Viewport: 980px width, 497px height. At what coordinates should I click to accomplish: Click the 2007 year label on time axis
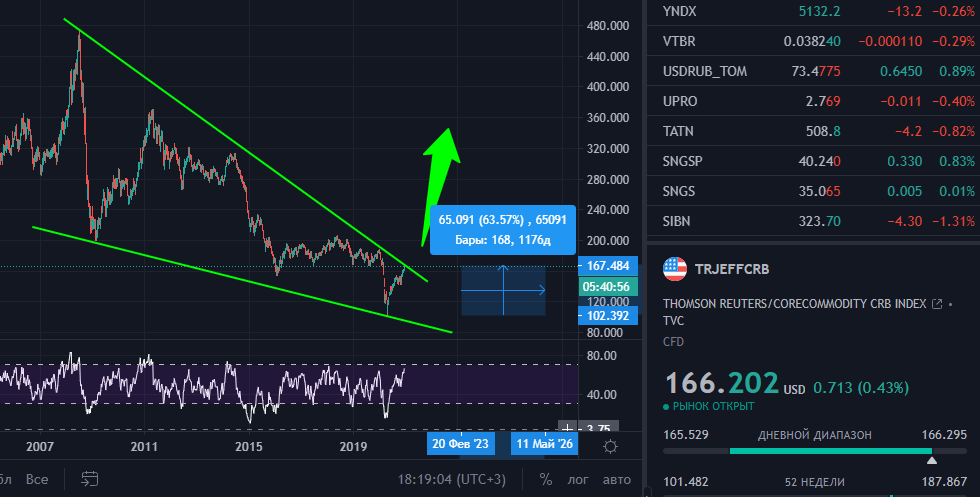pos(40,446)
